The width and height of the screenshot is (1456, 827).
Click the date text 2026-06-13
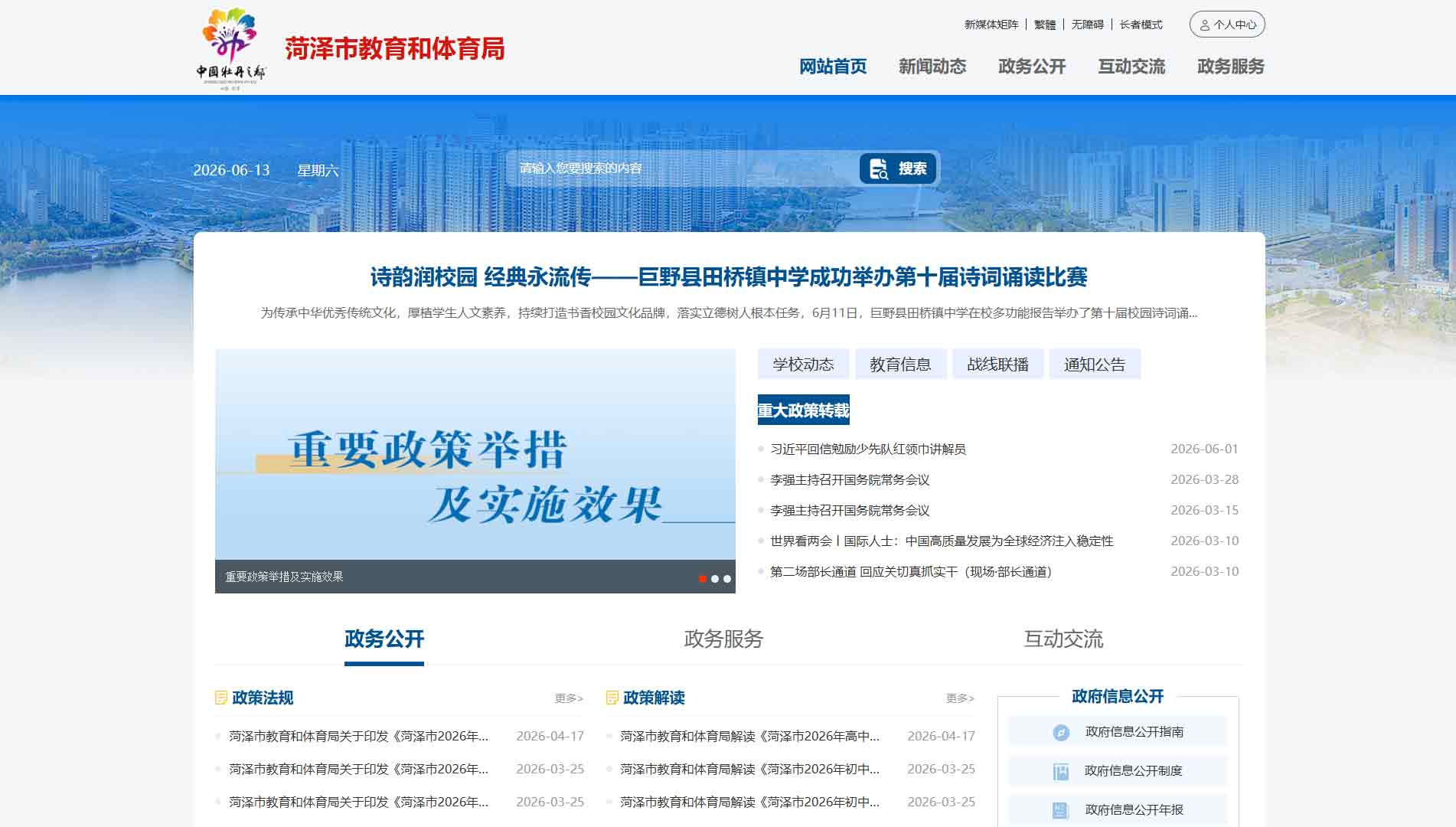point(231,170)
